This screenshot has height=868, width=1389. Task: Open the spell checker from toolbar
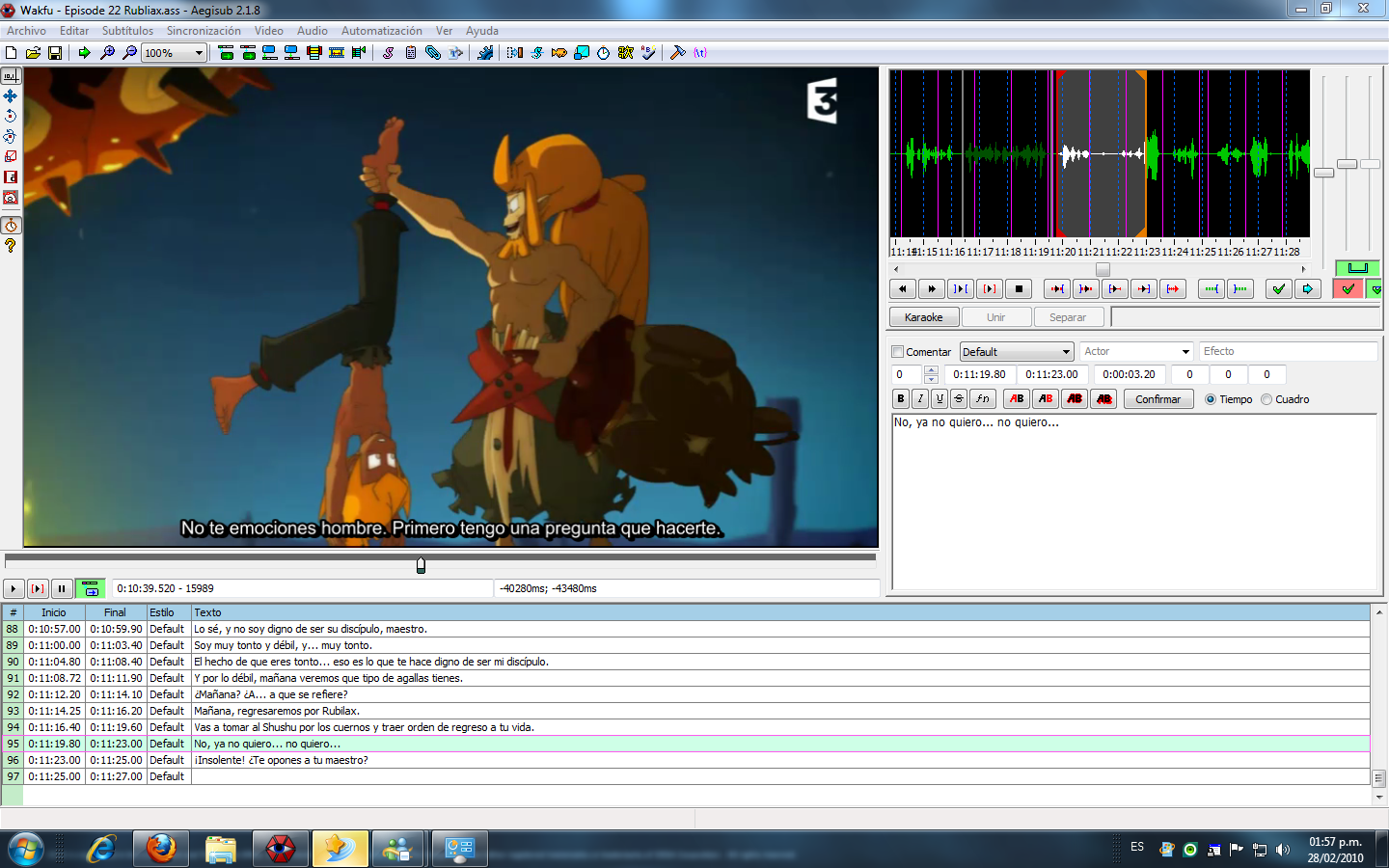tap(648, 53)
